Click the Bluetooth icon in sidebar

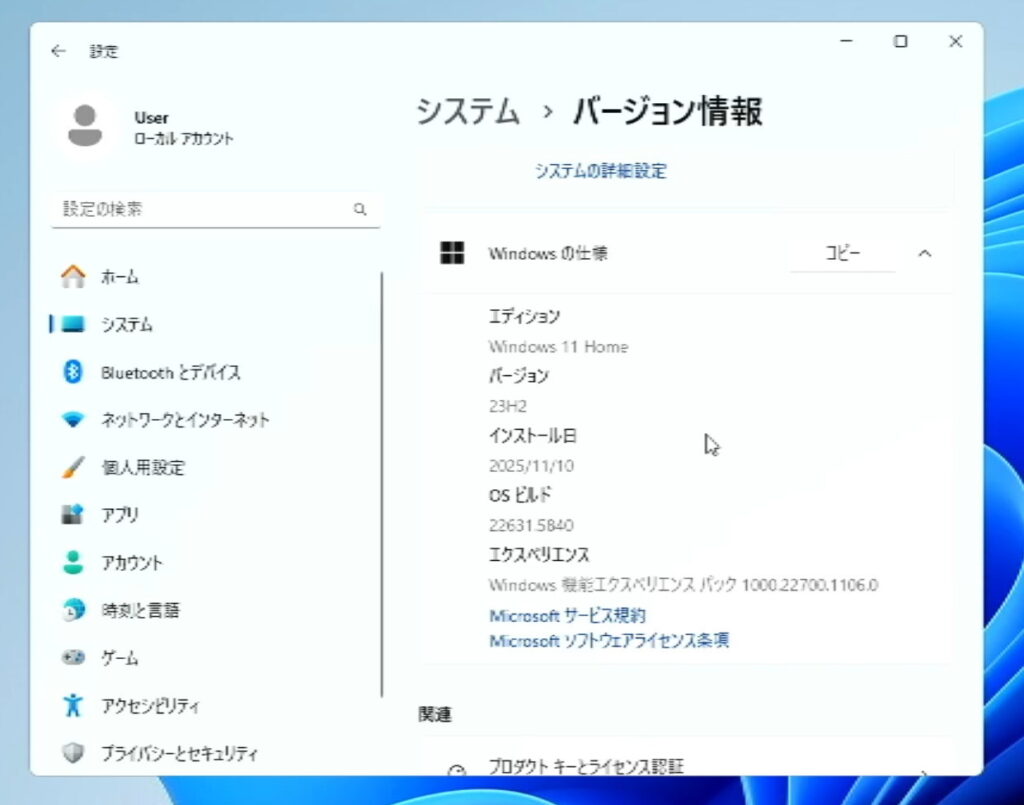pyautogui.click(x=73, y=372)
